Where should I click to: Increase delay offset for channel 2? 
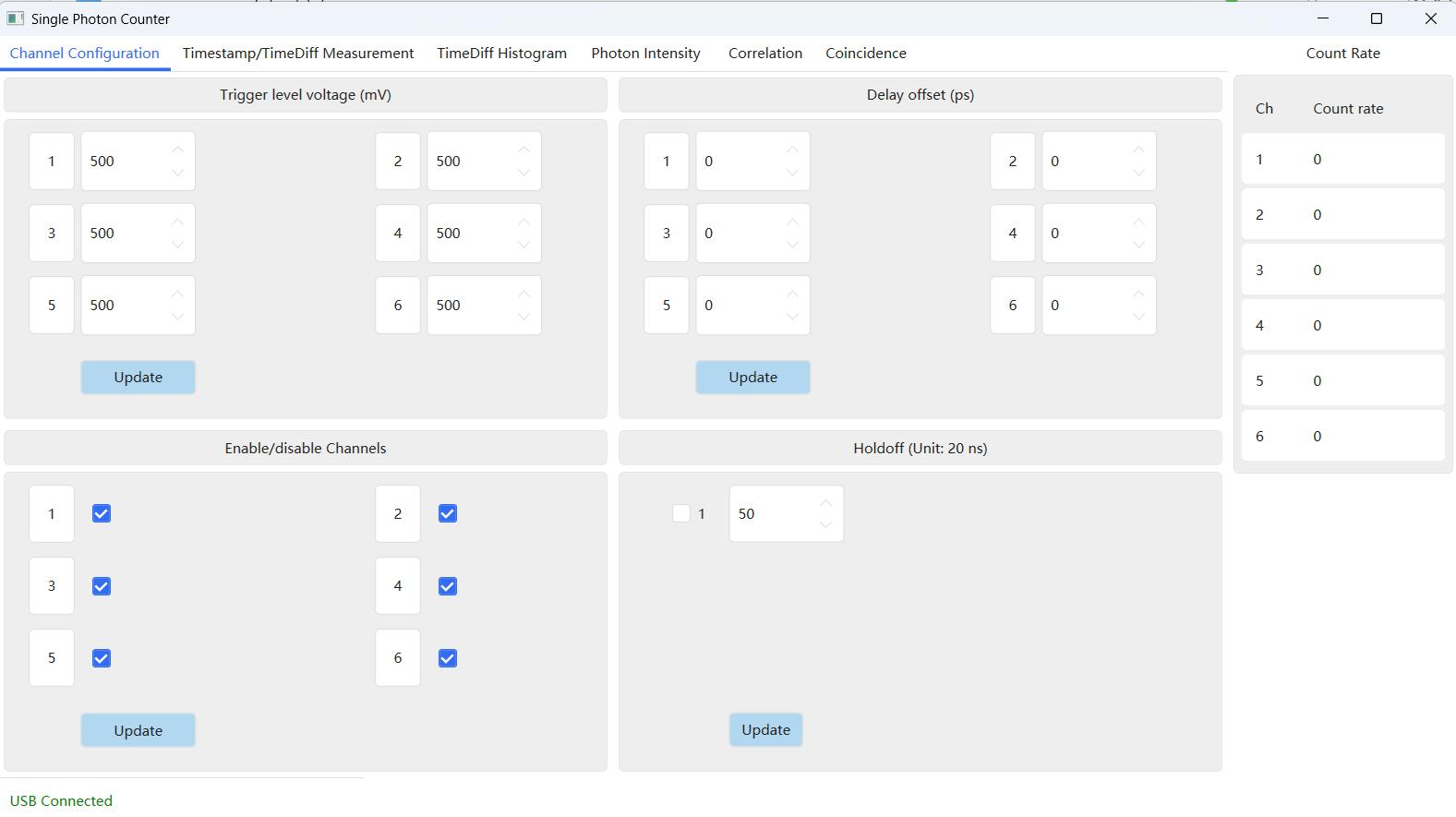[x=1138, y=150]
